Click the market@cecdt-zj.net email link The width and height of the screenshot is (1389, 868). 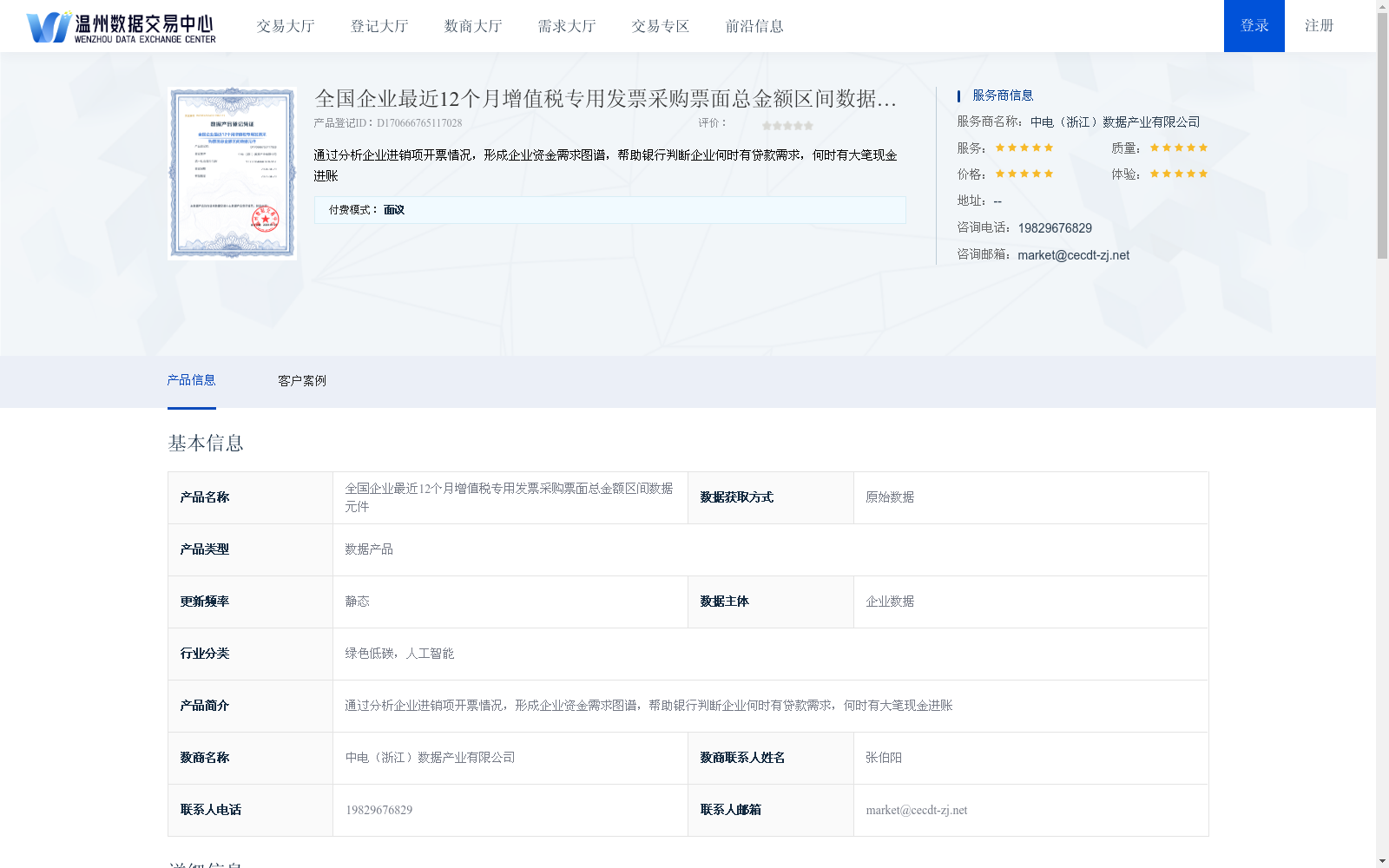(x=1073, y=254)
